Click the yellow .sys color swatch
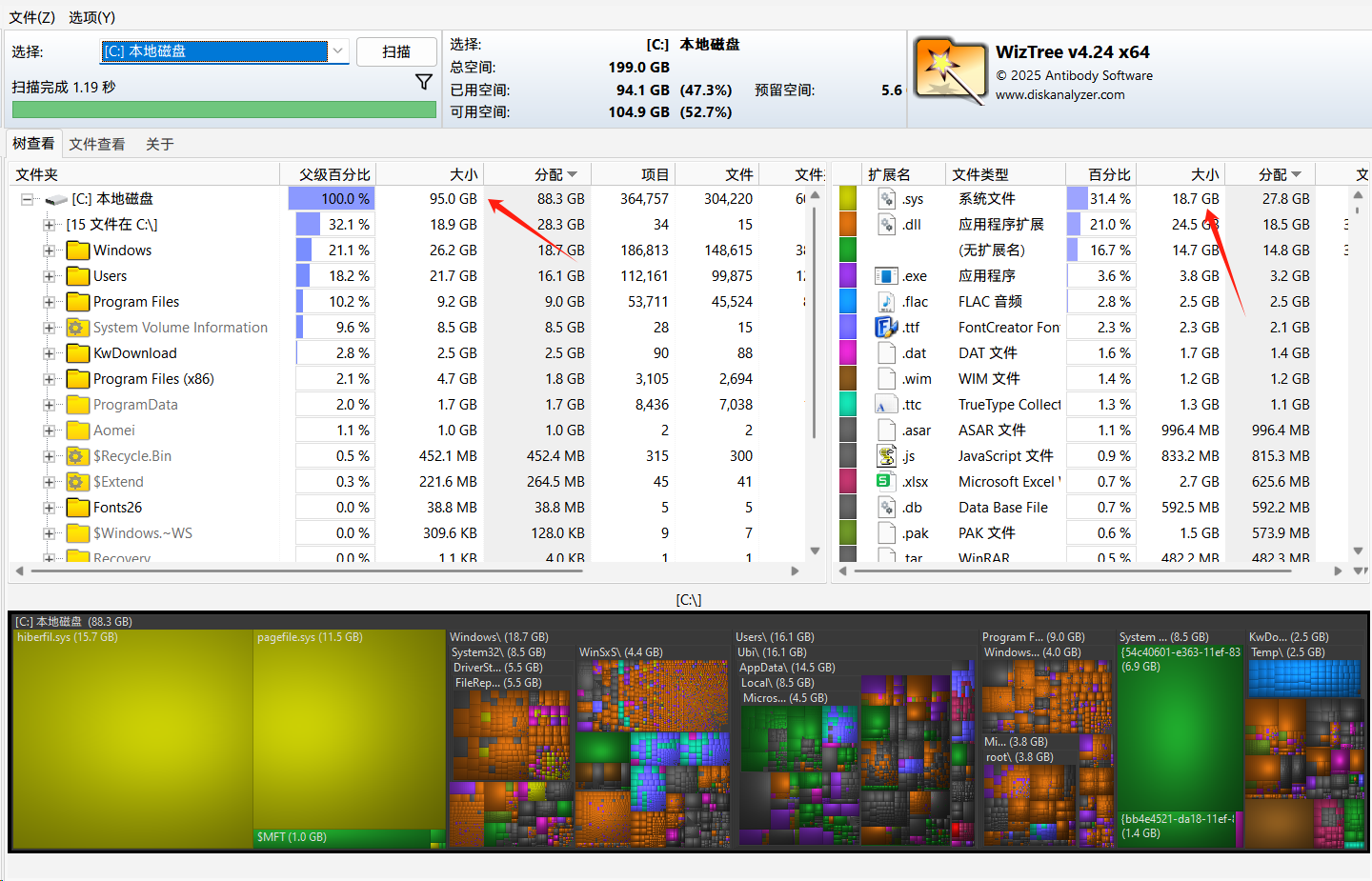Image resolution: width=1372 pixels, height=881 pixels. coord(848,199)
